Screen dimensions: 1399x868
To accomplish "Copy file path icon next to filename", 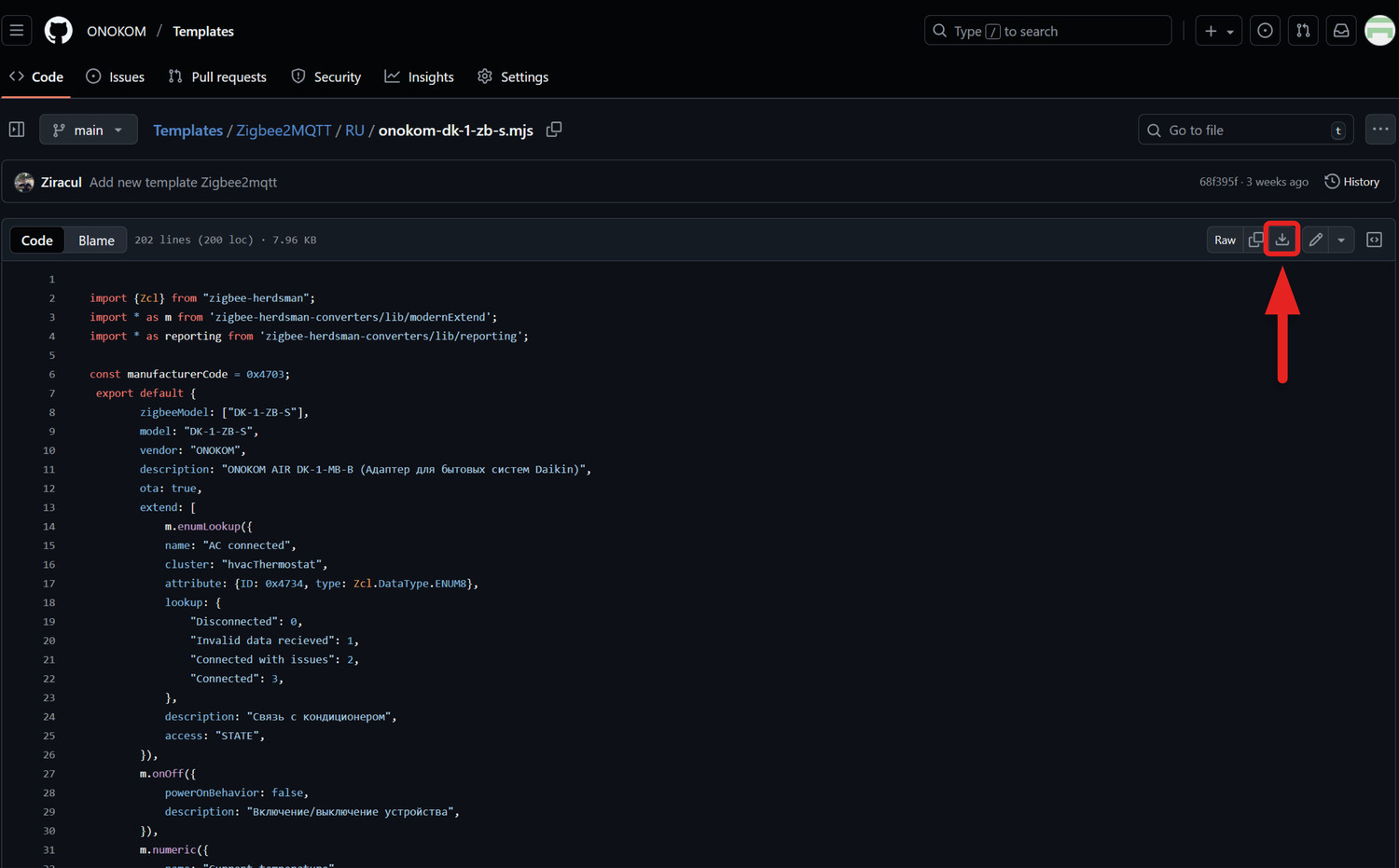I will click(554, 130).
